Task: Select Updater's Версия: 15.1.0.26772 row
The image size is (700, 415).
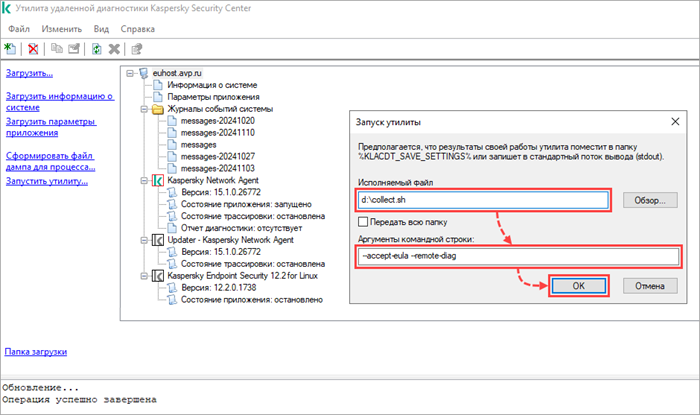Action: point(221,252)
